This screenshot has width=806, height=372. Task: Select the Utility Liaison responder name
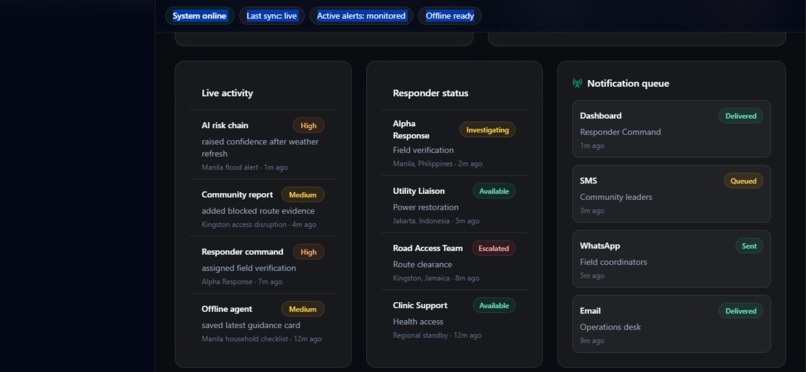pyautogui.click(x=419, y=191)
